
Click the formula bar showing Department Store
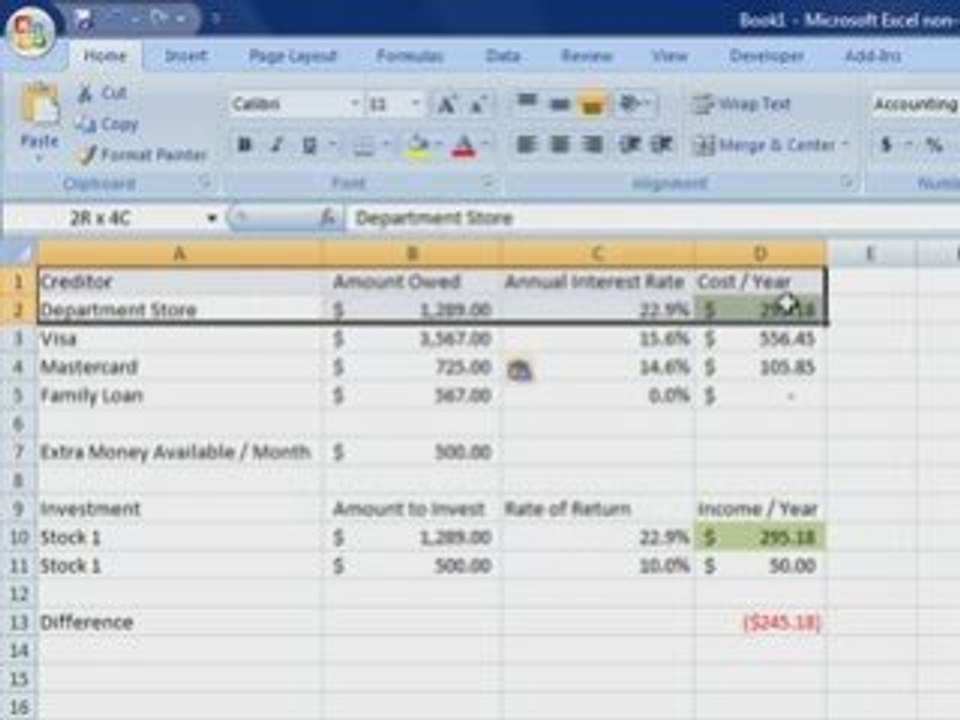[x=652, y=218]
